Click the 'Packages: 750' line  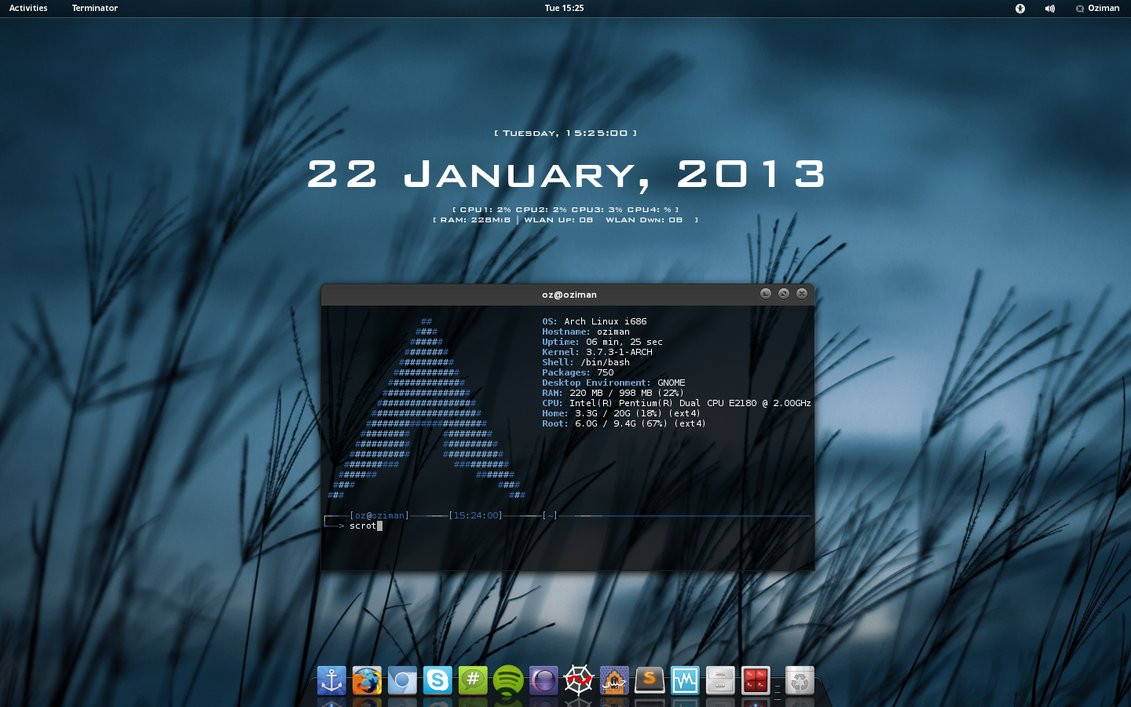(x=578, y=373)
